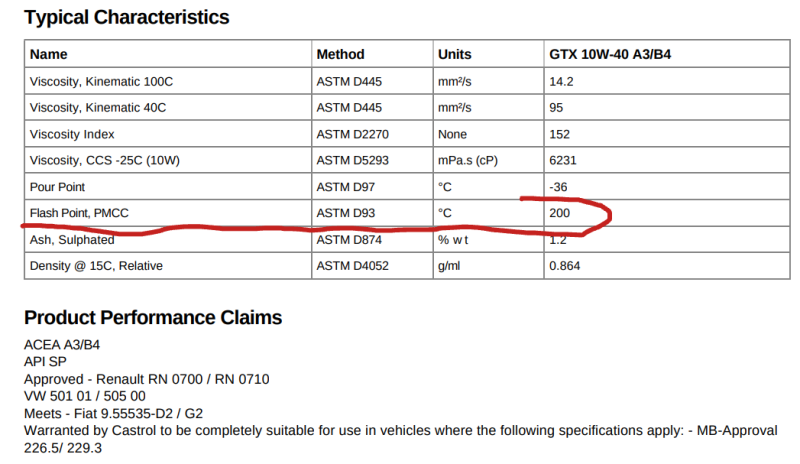The width and height of the screenshot is (800, 464).
Task: Click the Viscosity, Kinematic 100C row label
Action: [107, 81]
